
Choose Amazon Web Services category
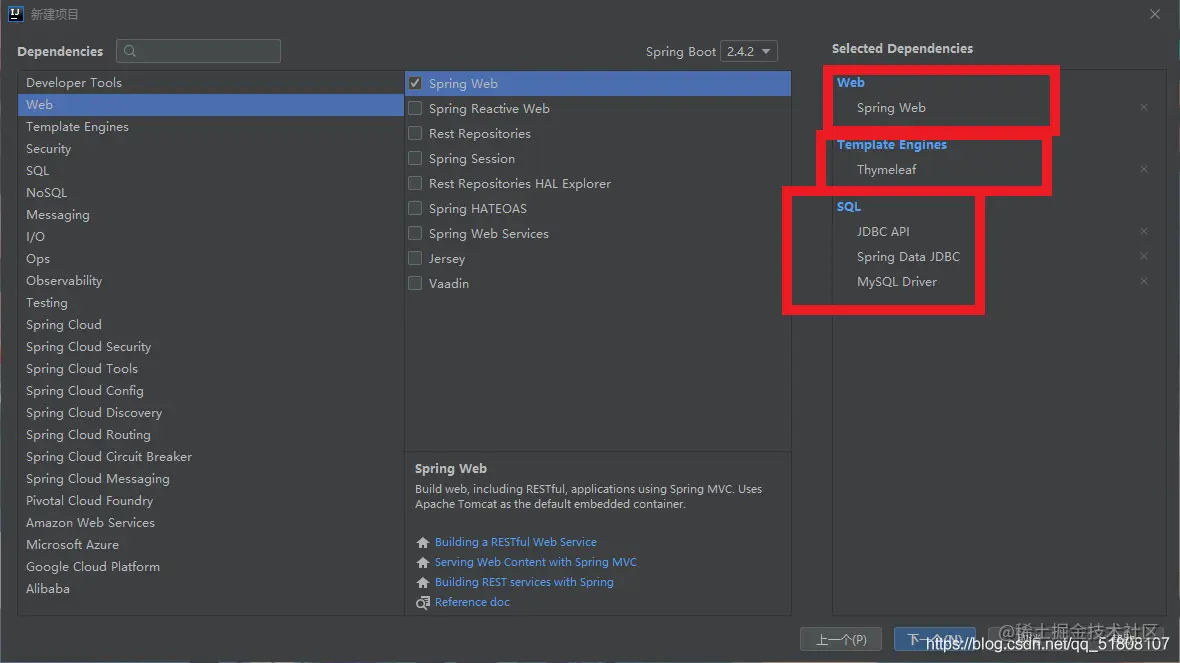pyautogui.click(x=211, y=522)
